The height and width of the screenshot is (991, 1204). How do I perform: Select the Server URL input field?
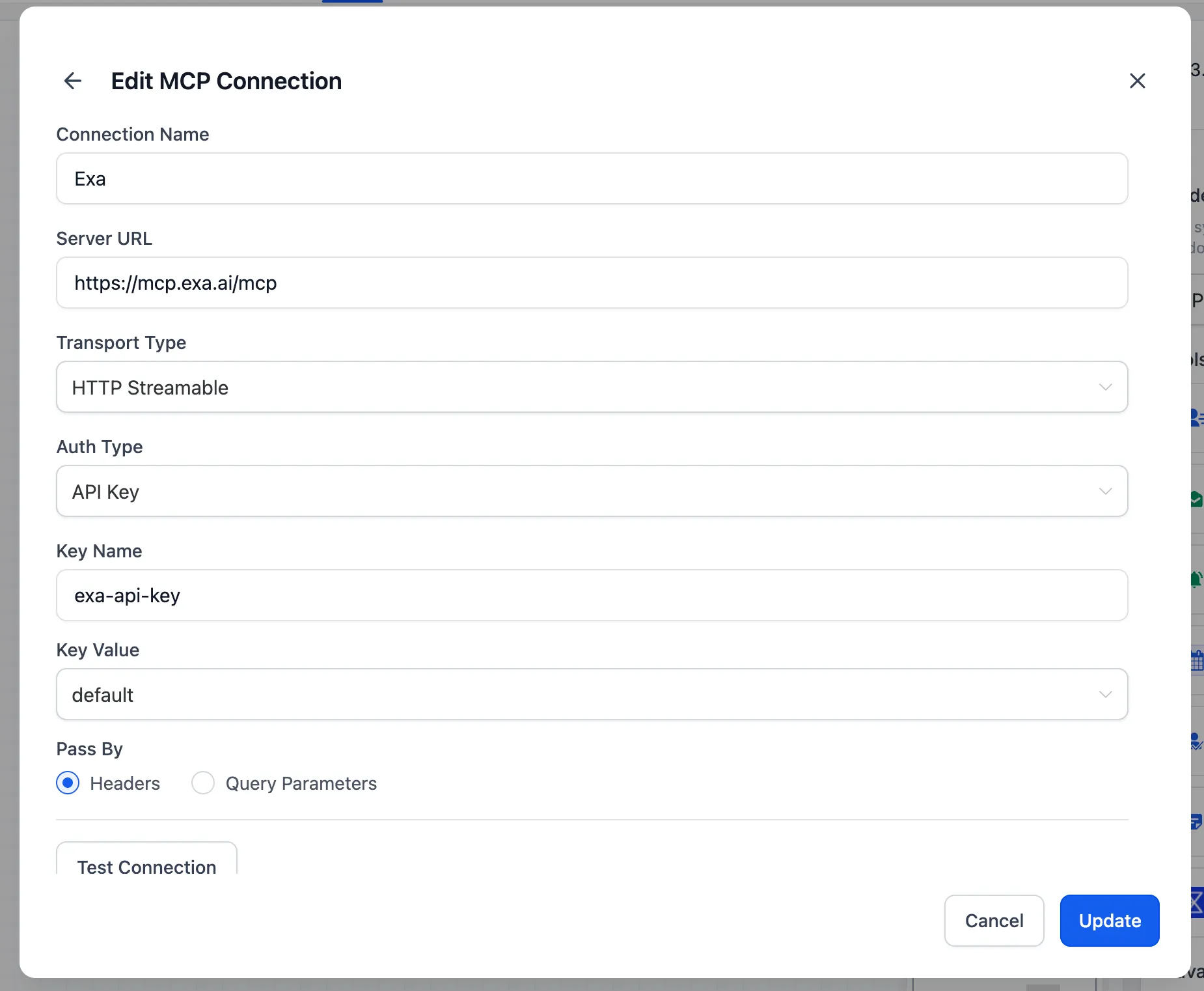pyautogui.click(x=591, y=283)
